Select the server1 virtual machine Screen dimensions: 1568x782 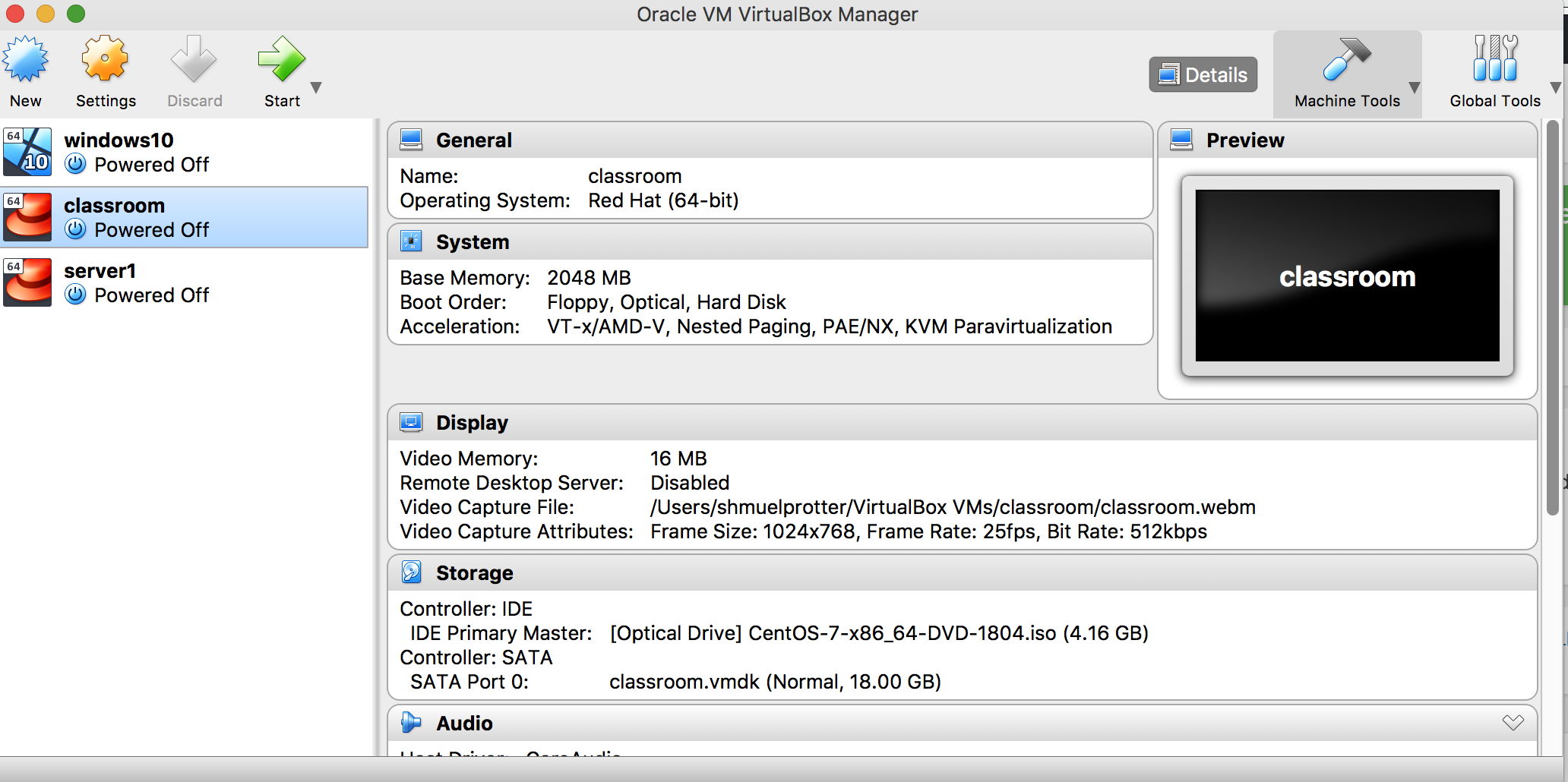pyautogui.click(x=185, y=282)
